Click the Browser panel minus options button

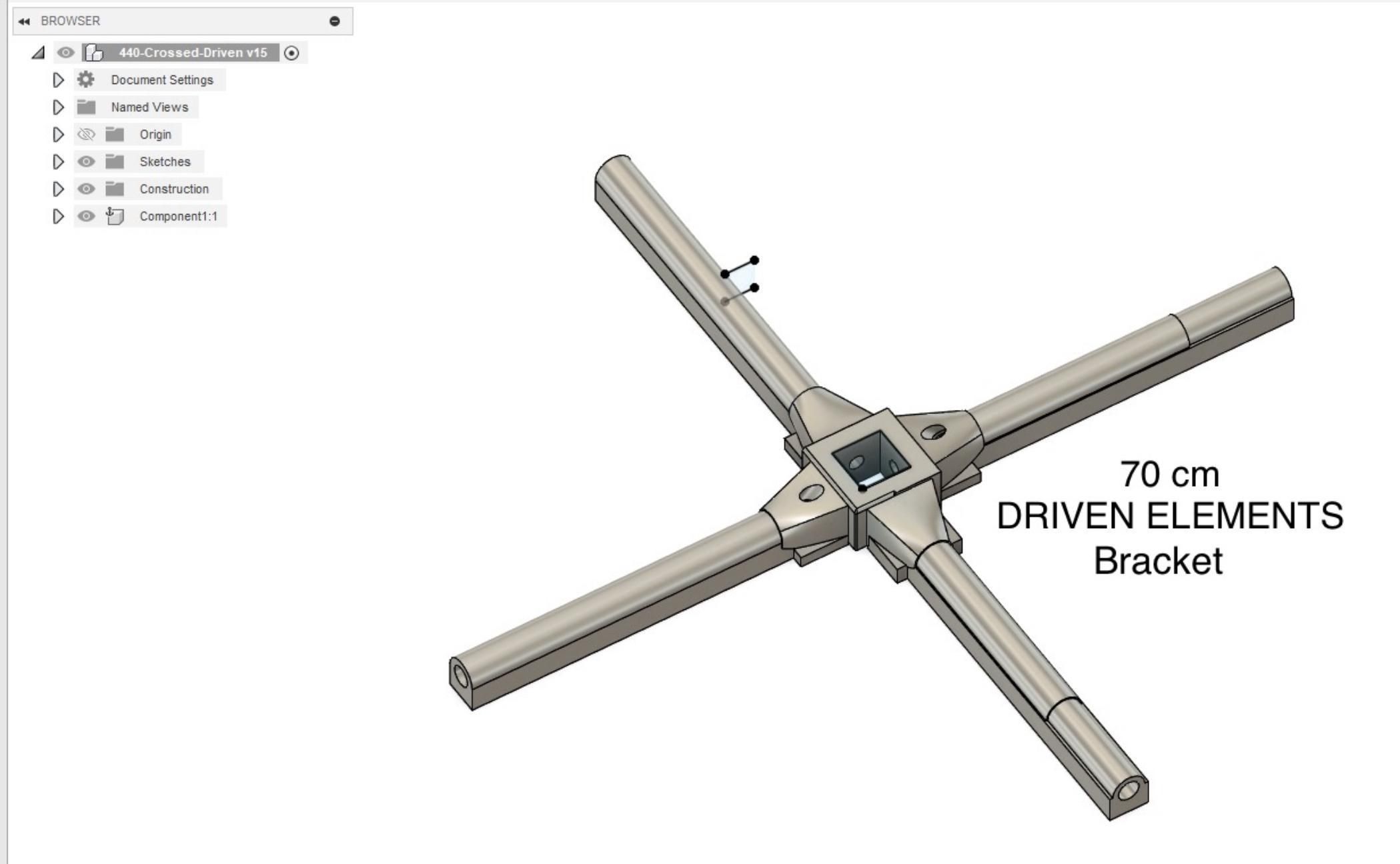(x=335, y=21)
